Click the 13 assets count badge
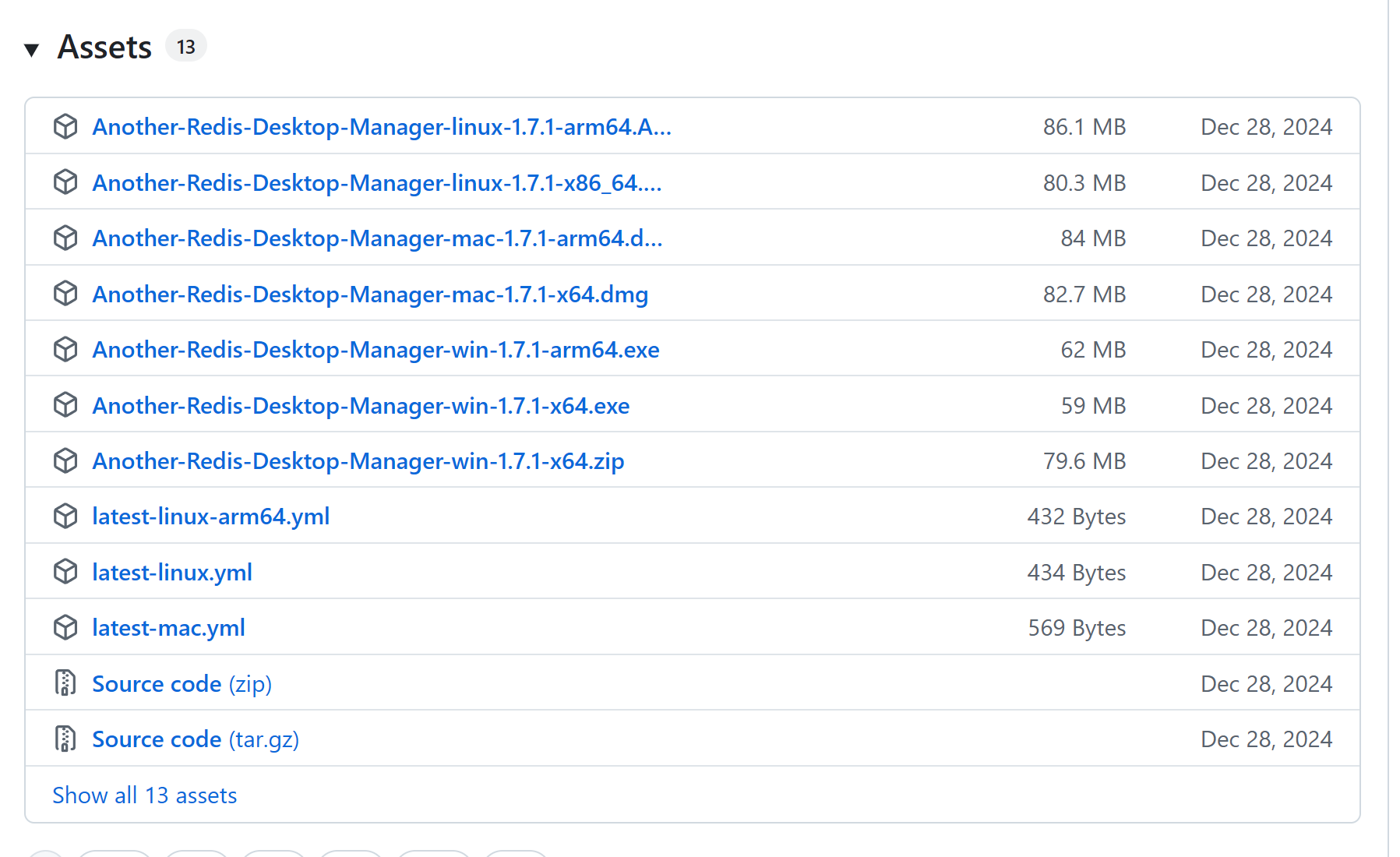This screenshot has height=857, width=1400. pos(185,46)
